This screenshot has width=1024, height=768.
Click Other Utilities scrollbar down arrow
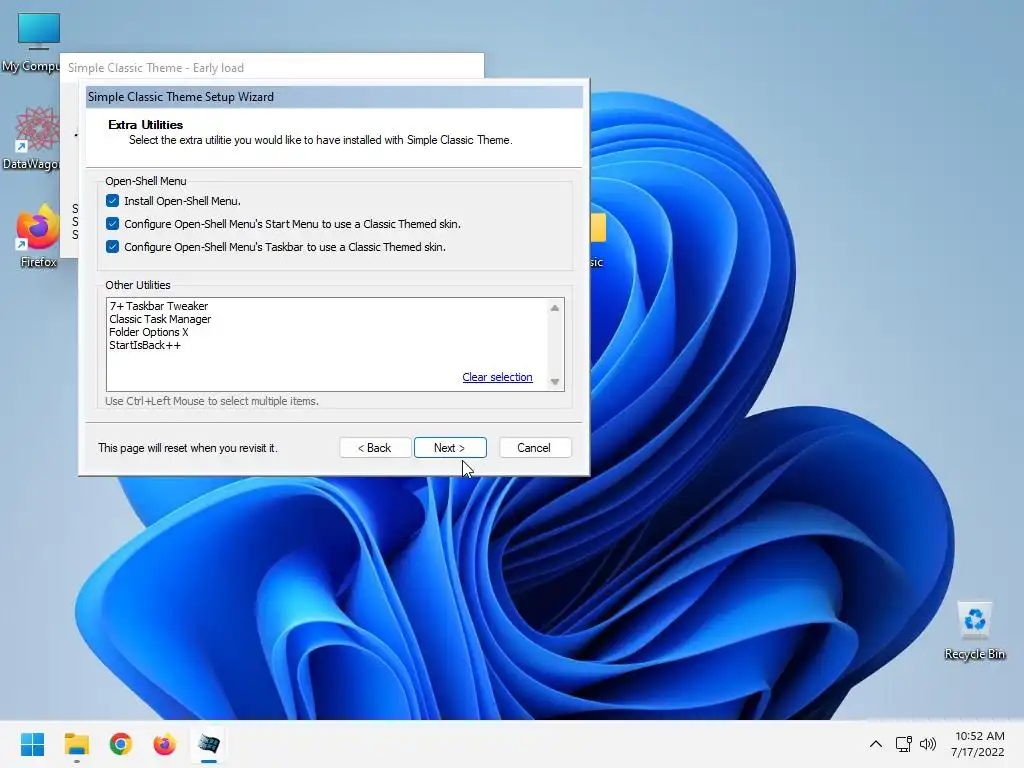tap(554, 381)
